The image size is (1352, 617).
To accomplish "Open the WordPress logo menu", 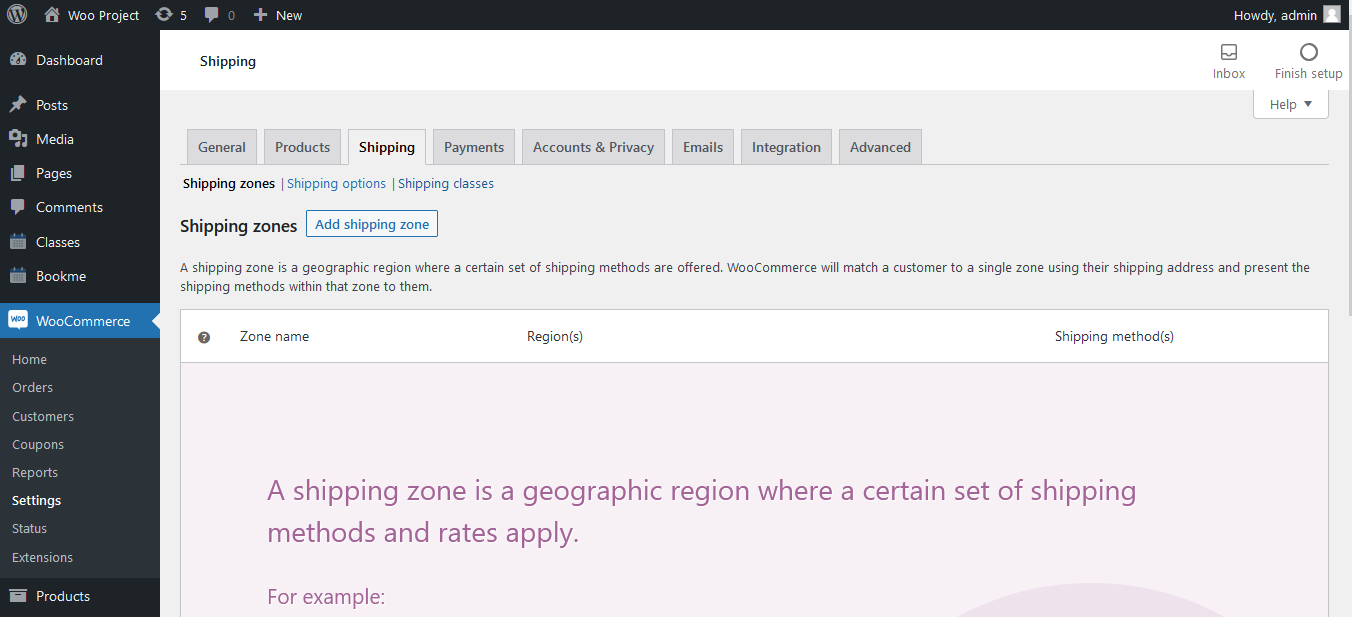I will [x=17, y=15].
